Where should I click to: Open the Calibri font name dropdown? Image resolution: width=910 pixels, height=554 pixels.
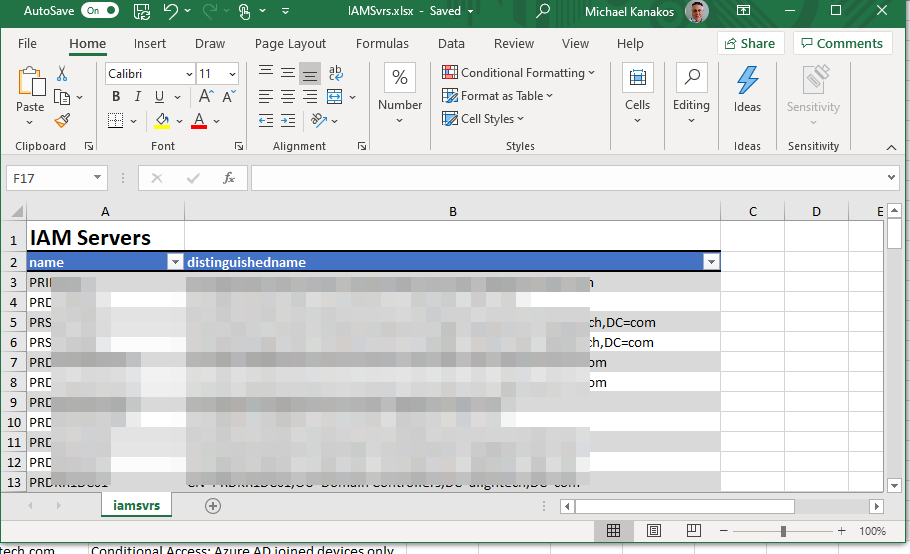coord(189,74)
